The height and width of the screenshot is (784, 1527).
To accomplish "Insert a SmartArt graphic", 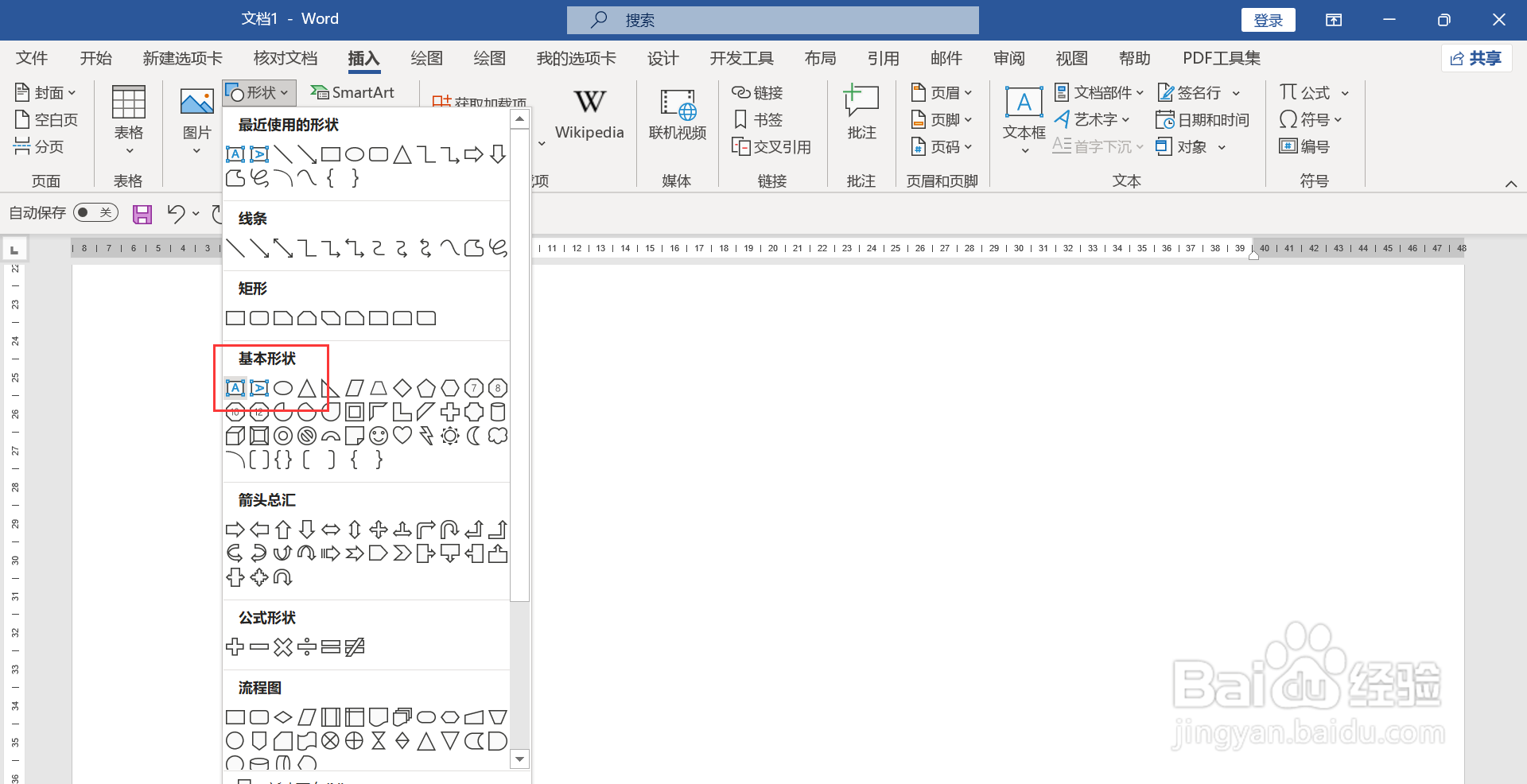I will coord(352,92).
